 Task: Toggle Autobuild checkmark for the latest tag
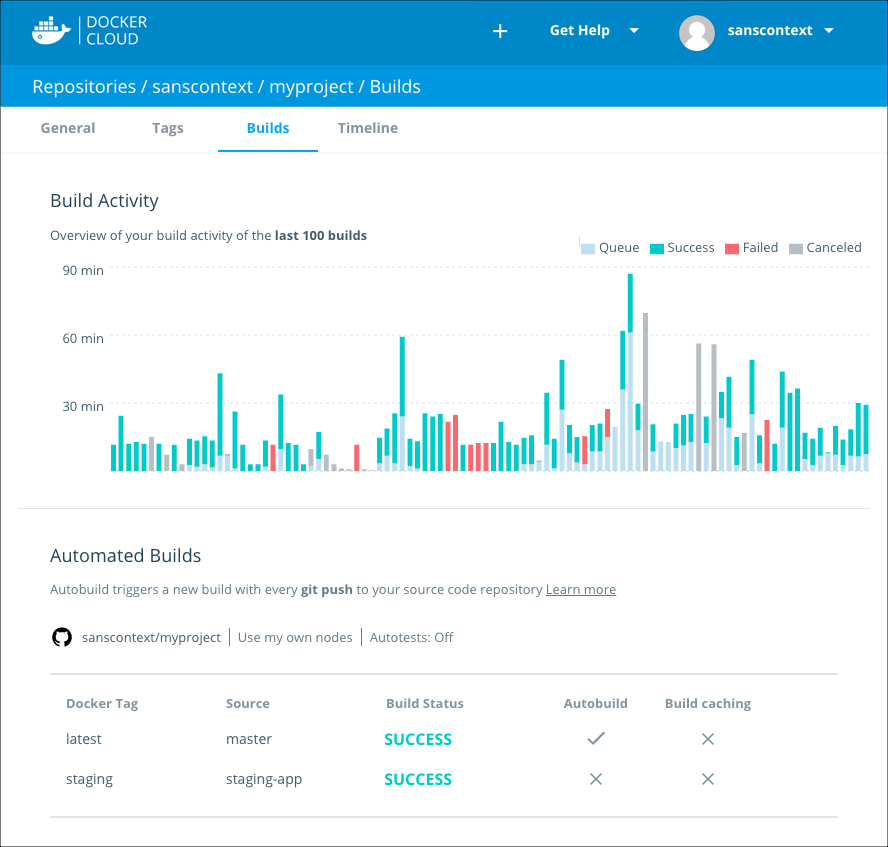pyautogui.click(x=596, y=739)
